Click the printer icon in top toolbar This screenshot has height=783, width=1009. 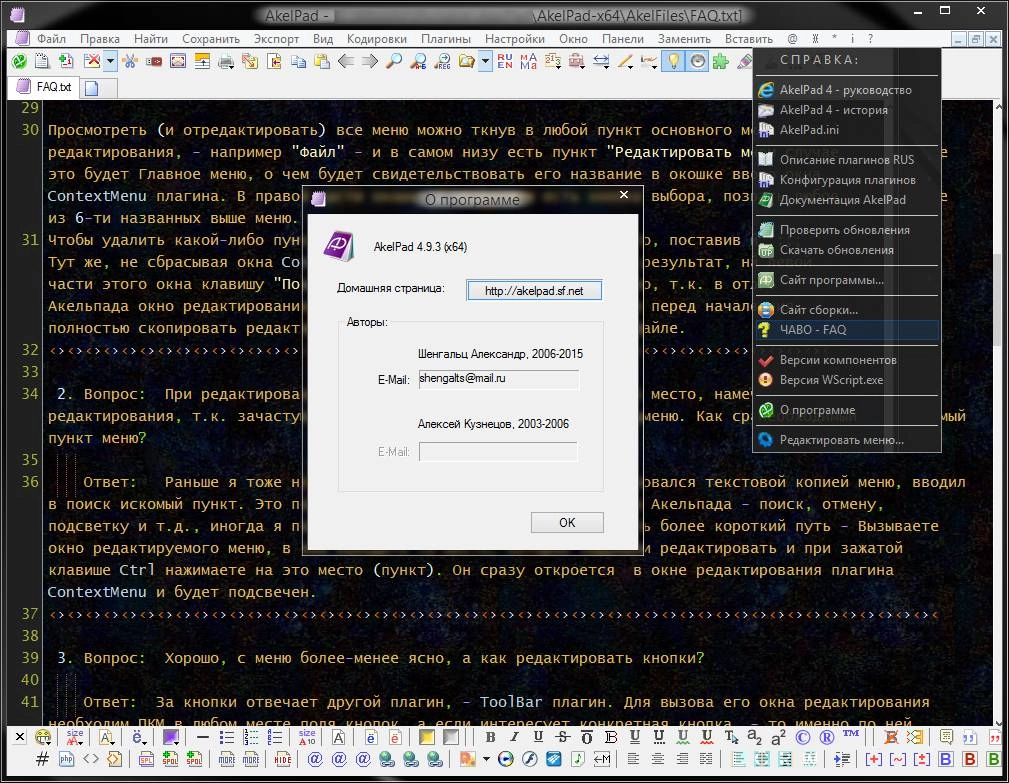click(x=225, y=61)
